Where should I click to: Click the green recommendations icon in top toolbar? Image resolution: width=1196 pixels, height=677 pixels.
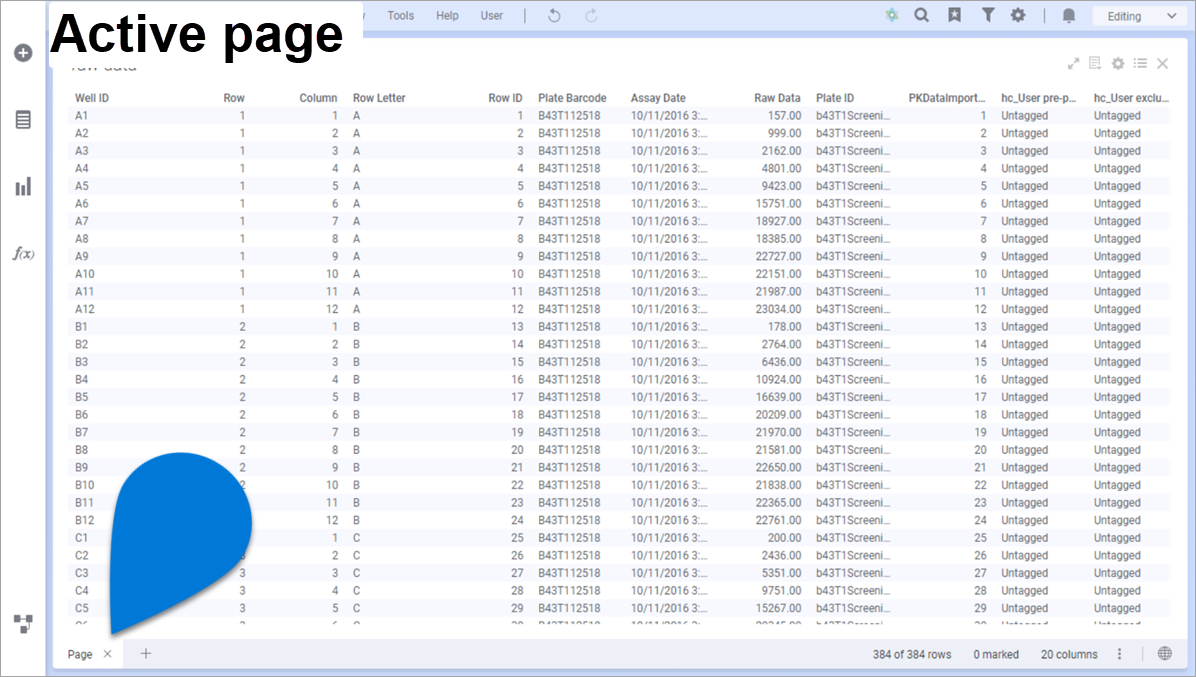point(891,15)
